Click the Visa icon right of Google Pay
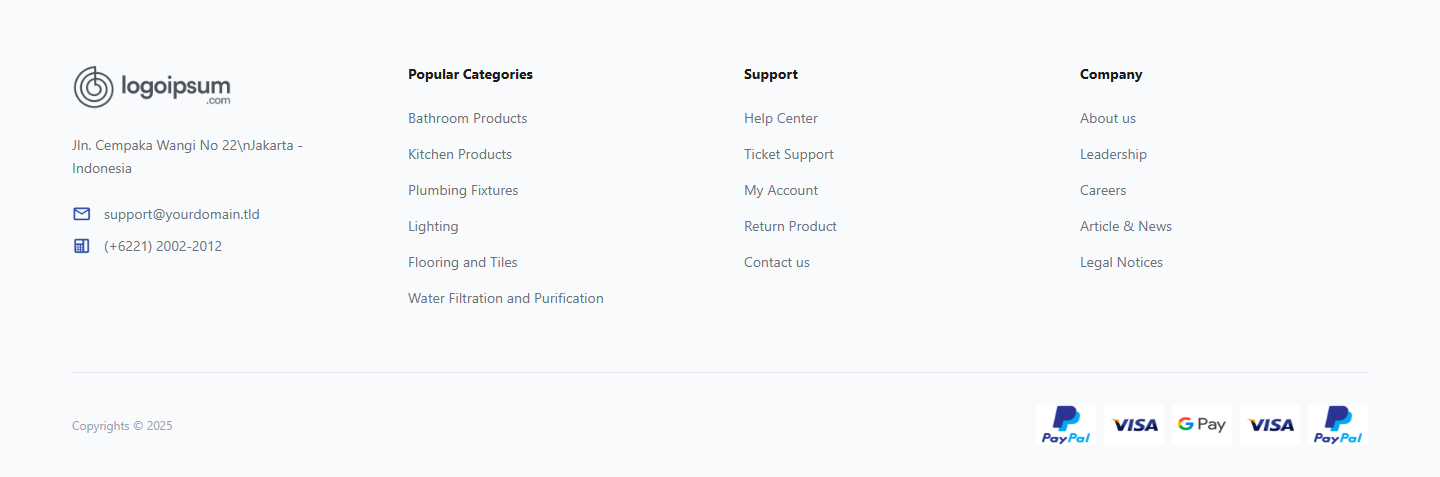 [1270, 425]
